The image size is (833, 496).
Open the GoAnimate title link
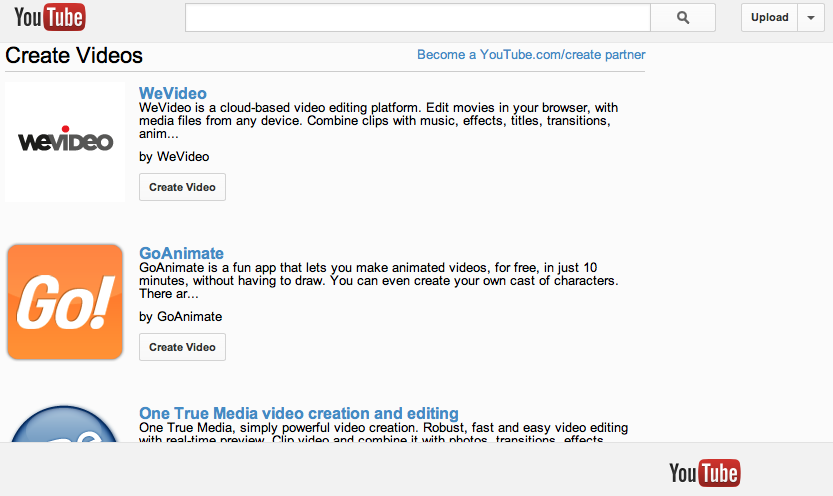coord(181,253)
